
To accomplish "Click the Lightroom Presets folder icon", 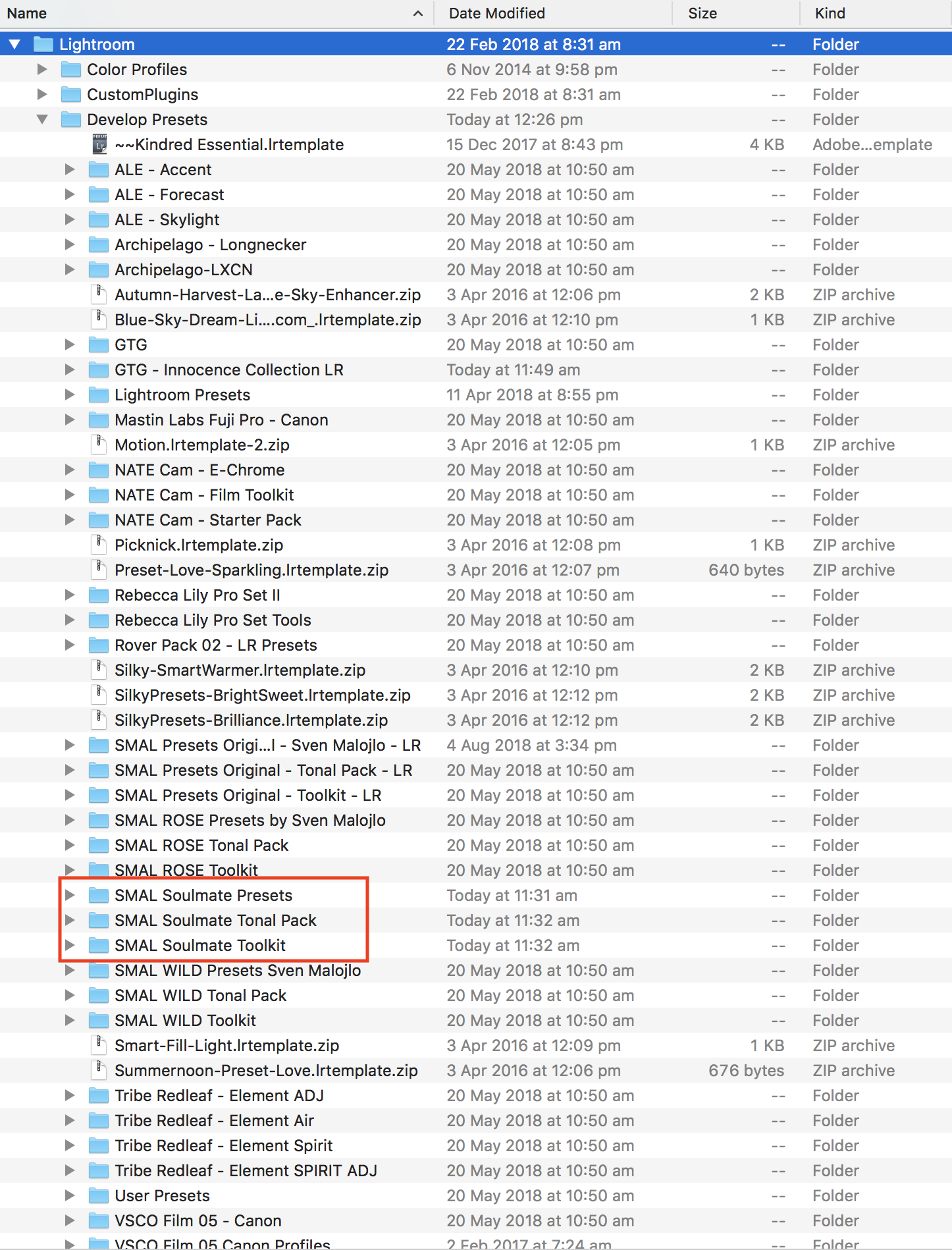I will click(x=99, y=394).
